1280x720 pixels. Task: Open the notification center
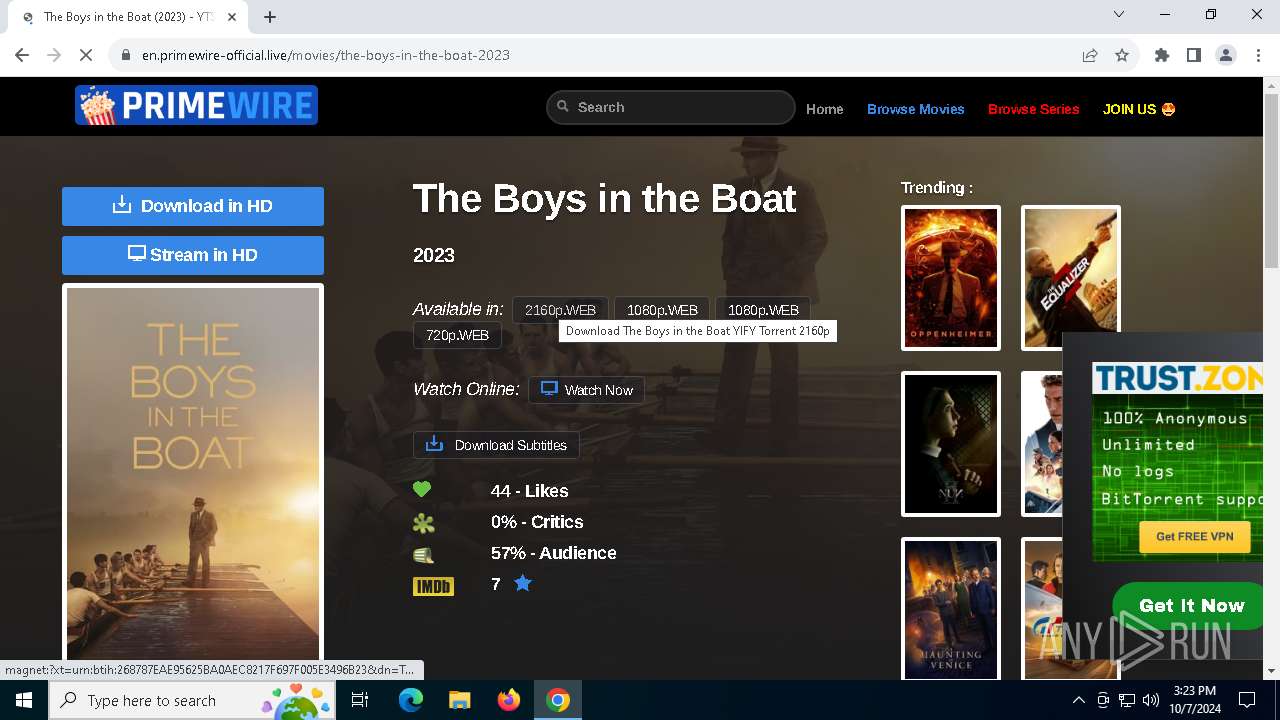1247,700
